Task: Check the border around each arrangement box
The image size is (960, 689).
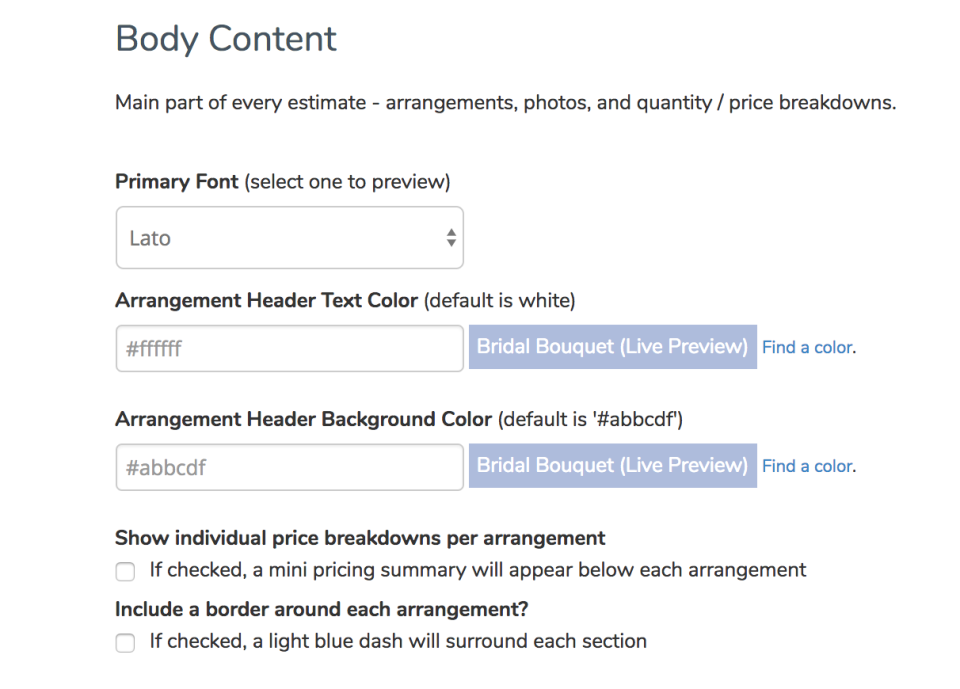Action: point(125,643)
